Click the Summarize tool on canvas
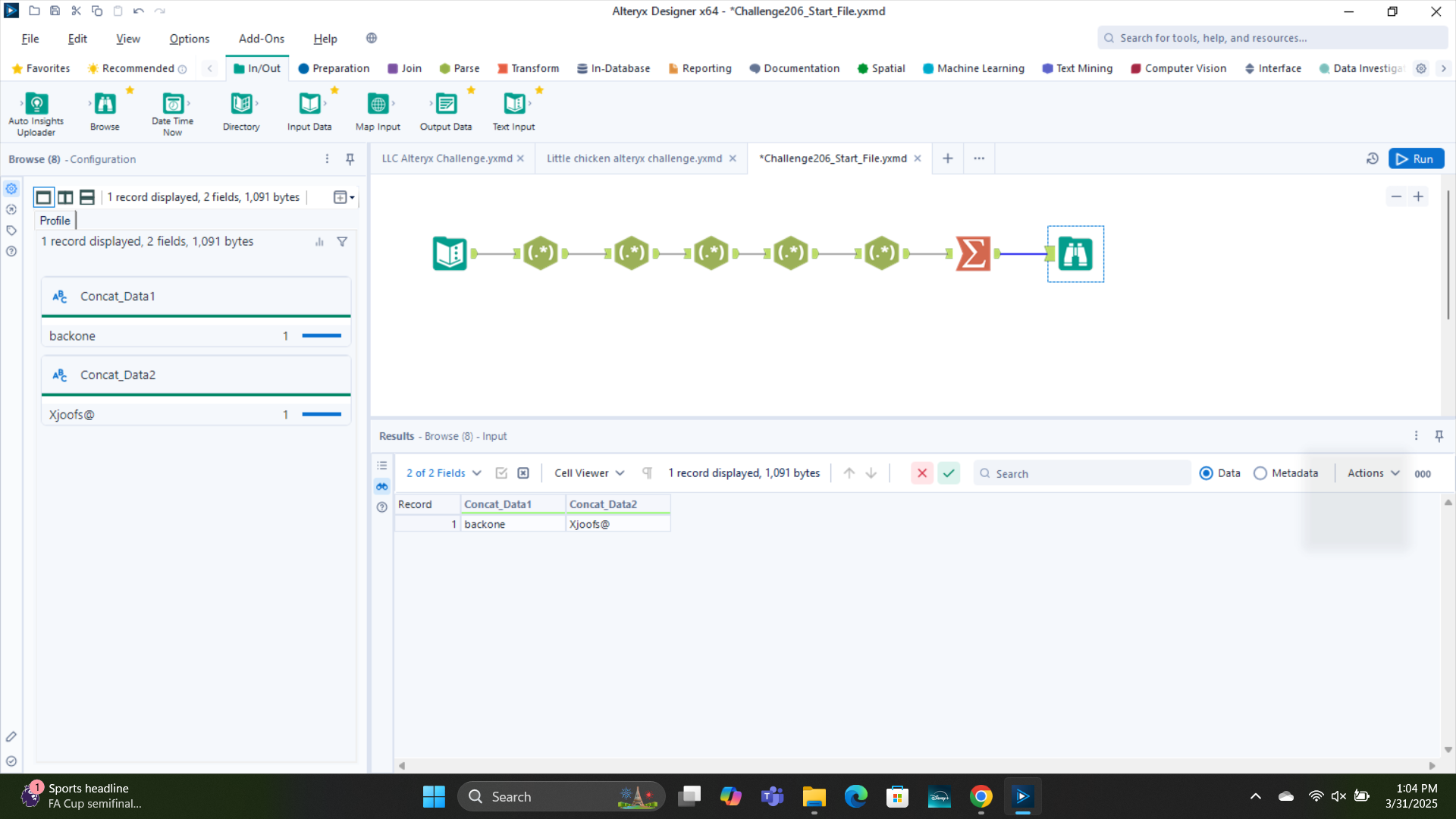The height and width of the screenshot is (819, 1456). [973, 253]
